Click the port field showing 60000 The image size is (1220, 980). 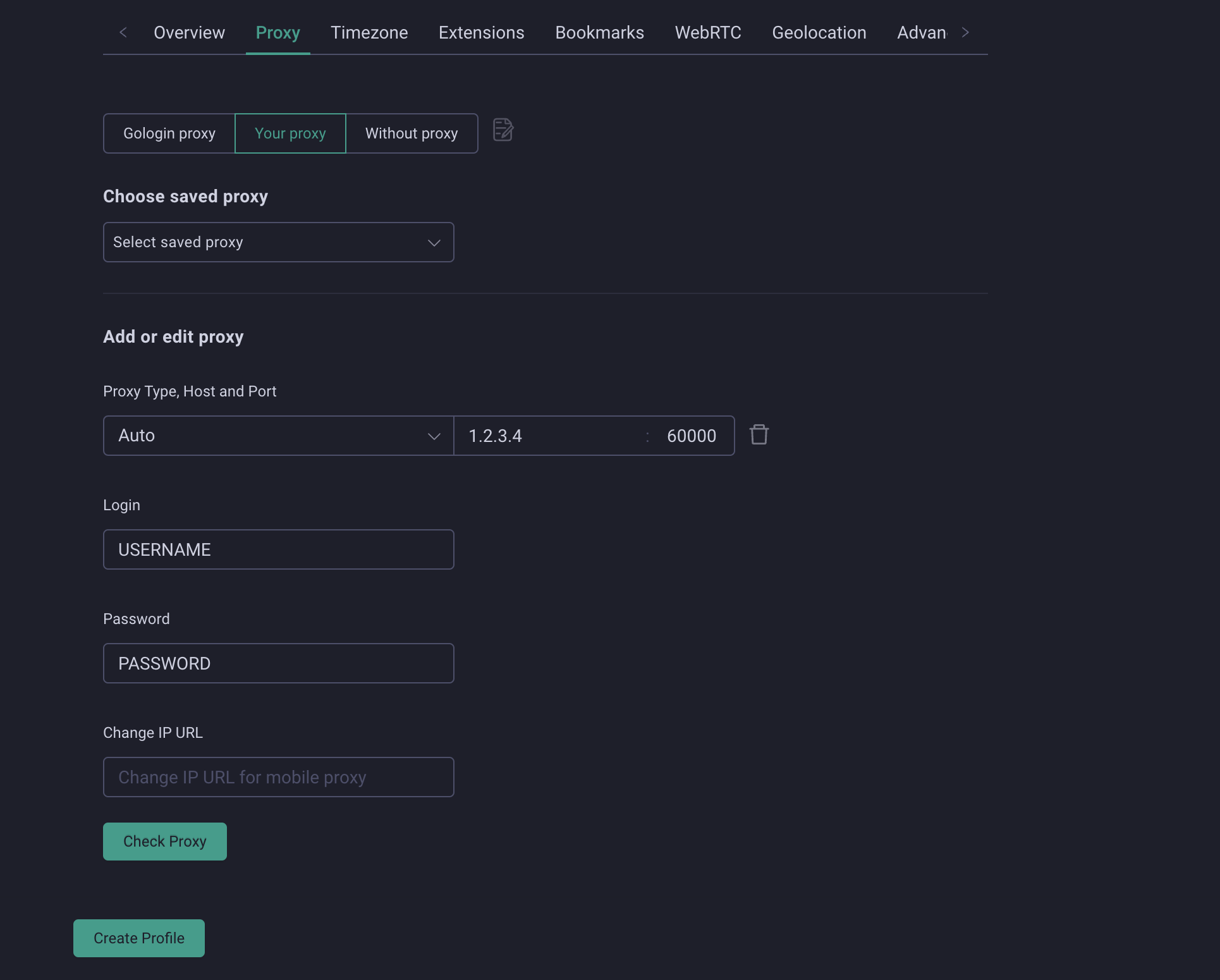pos(692,436)
